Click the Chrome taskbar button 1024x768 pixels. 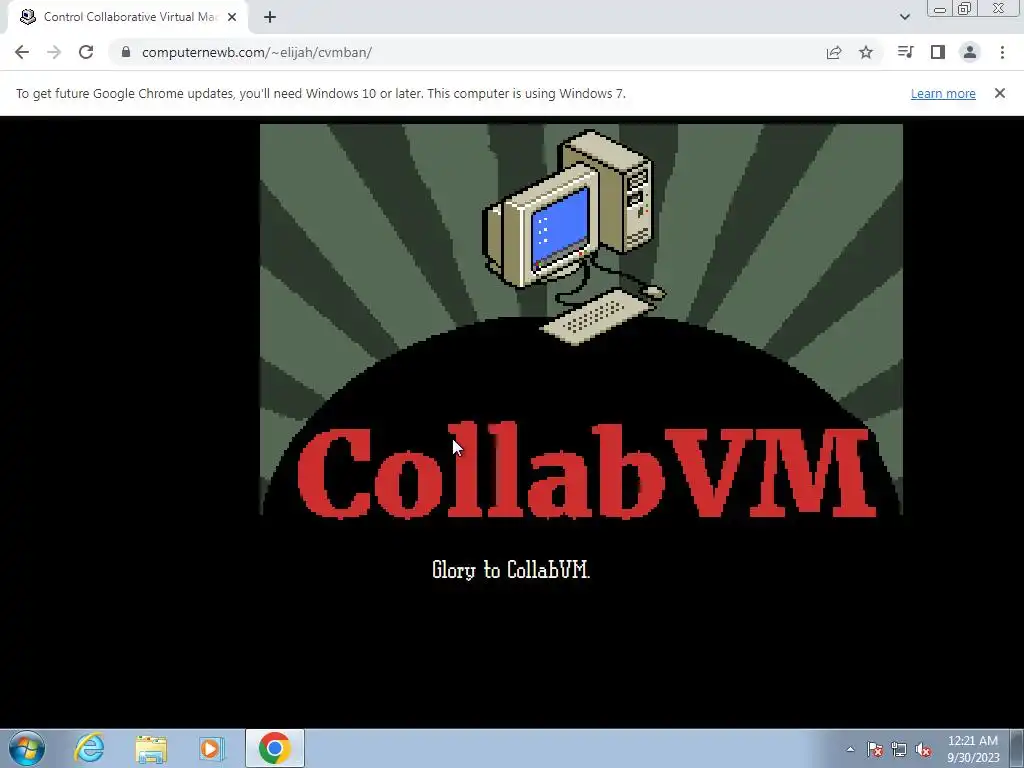275,748
